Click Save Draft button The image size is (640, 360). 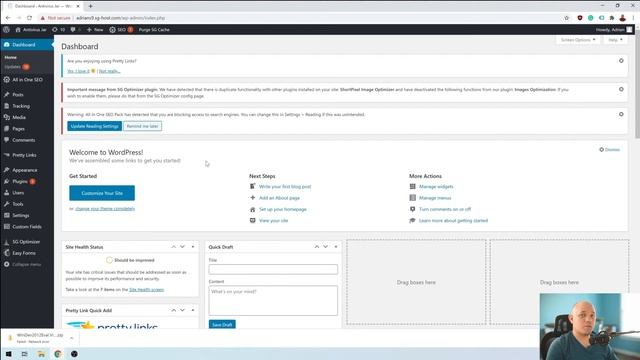(222, 324)
